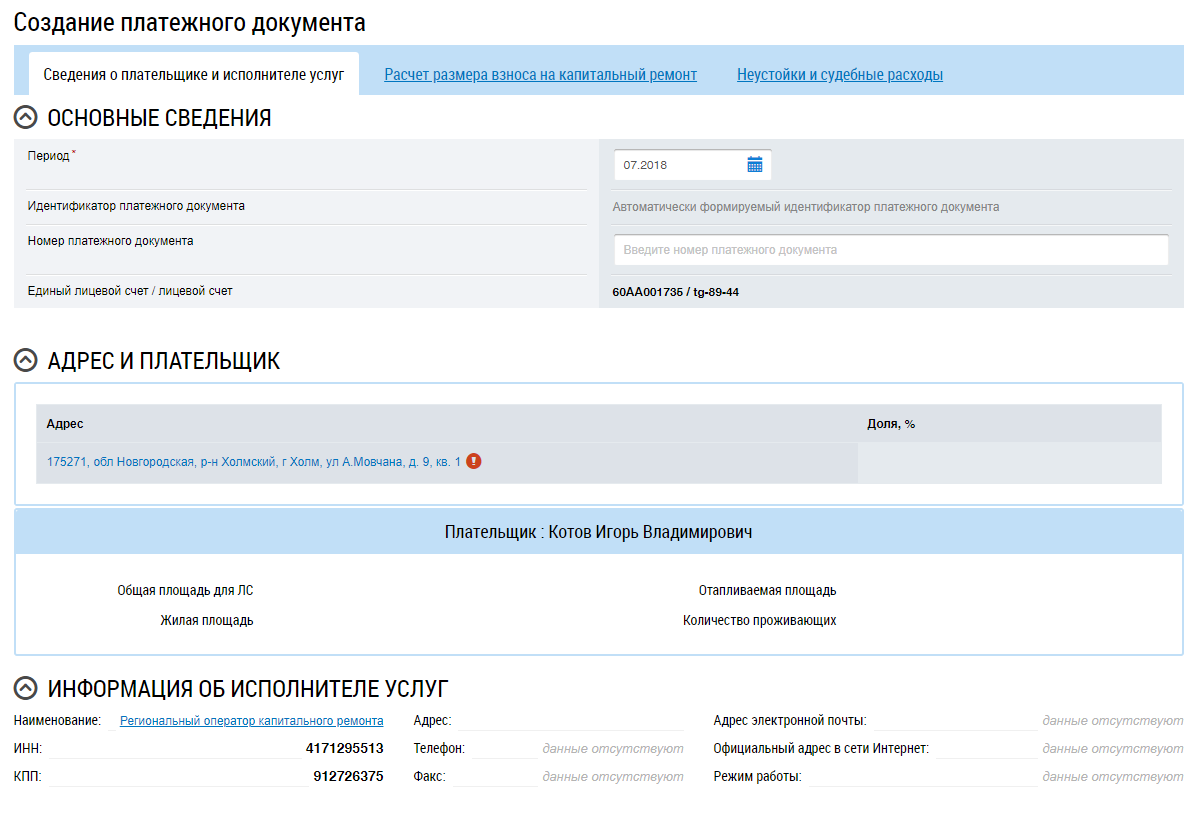The image size is (1200, 813).
Task: Collapse the ОСНОВНЫЕ СВЕДЕНИЯ section
Action: click(26, 118)
